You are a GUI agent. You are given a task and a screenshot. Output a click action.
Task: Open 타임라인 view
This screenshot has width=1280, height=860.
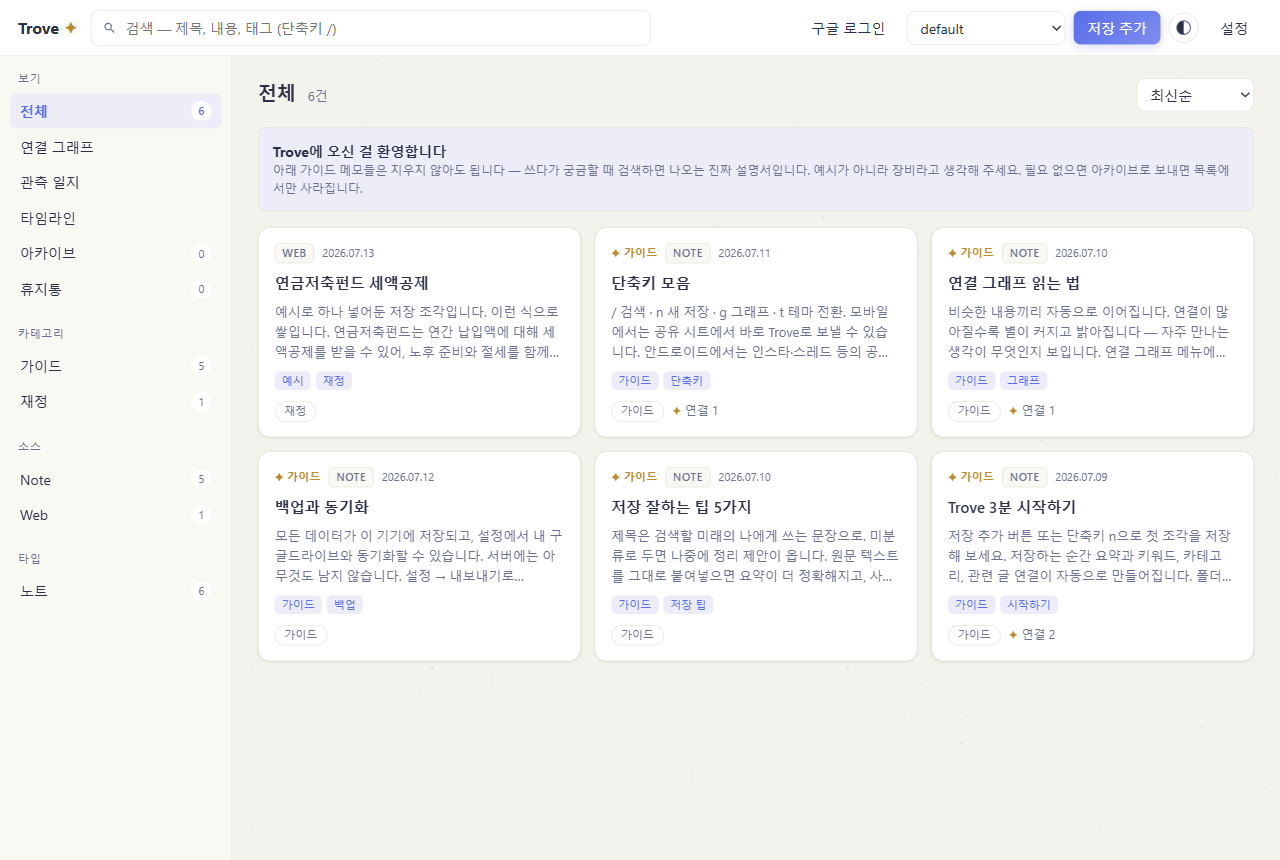point(116,218)
